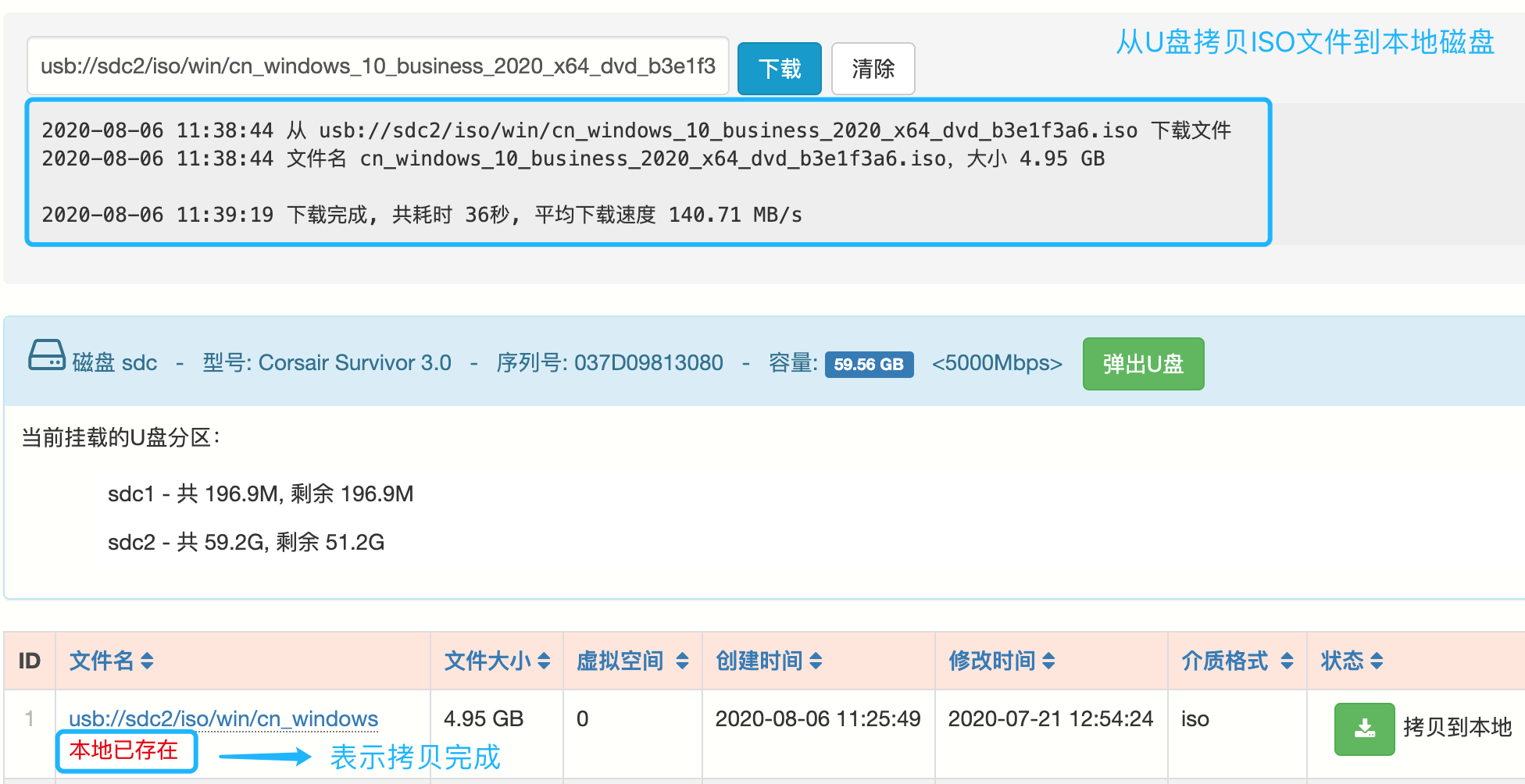Click the green copy-to-local download icon
1525x784 pixels.
pos(1363,729)
